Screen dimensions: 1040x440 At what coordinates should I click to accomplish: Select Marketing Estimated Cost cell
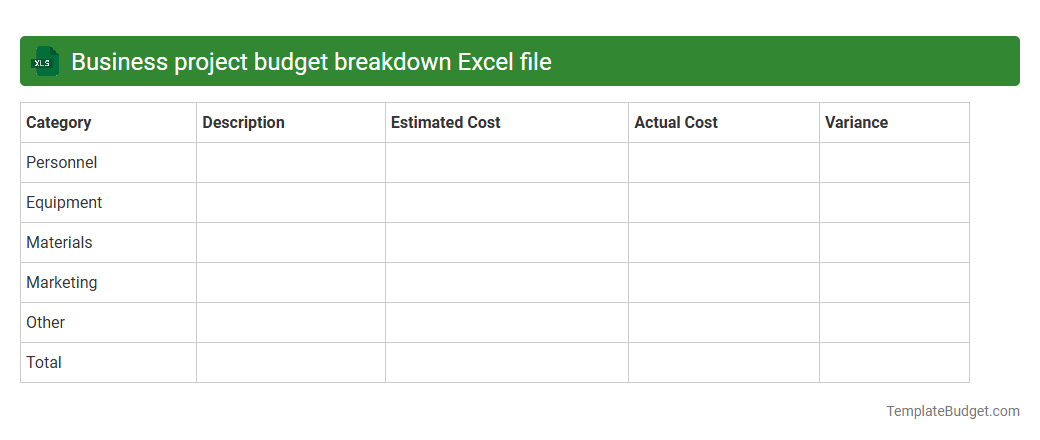coord(507,283)
